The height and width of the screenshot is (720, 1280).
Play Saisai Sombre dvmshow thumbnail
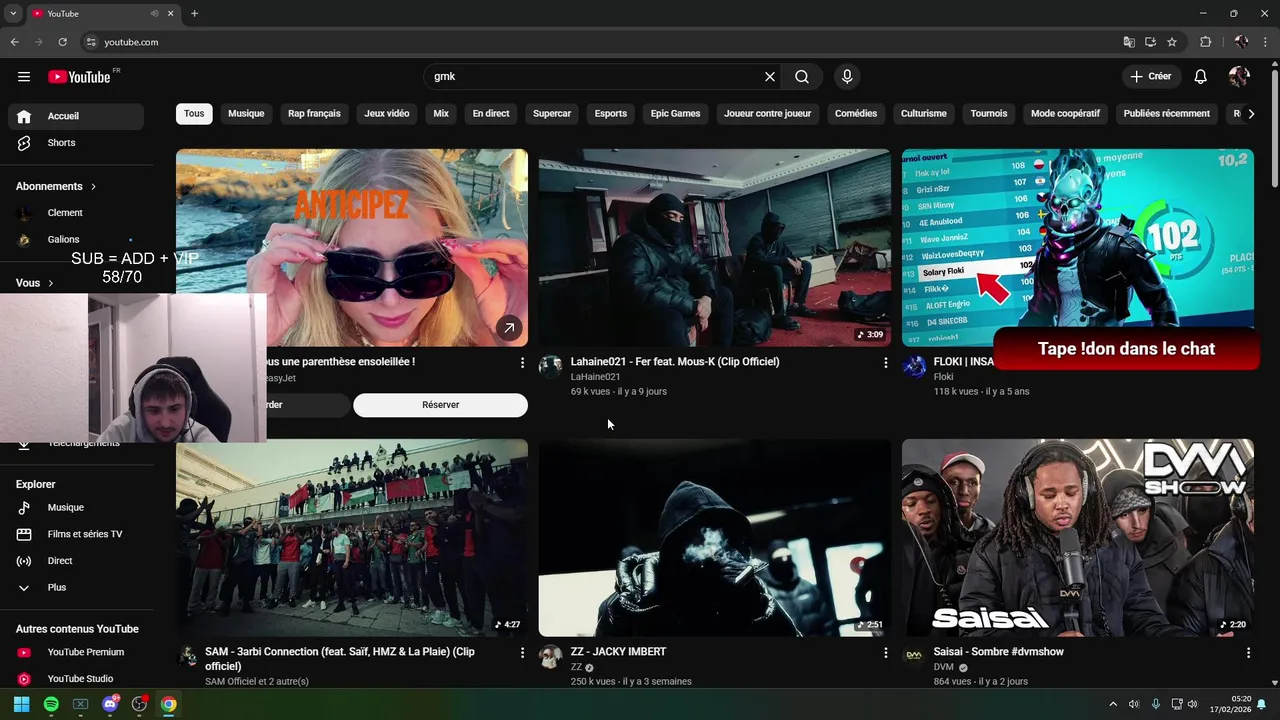click(x=1077, y=537)
